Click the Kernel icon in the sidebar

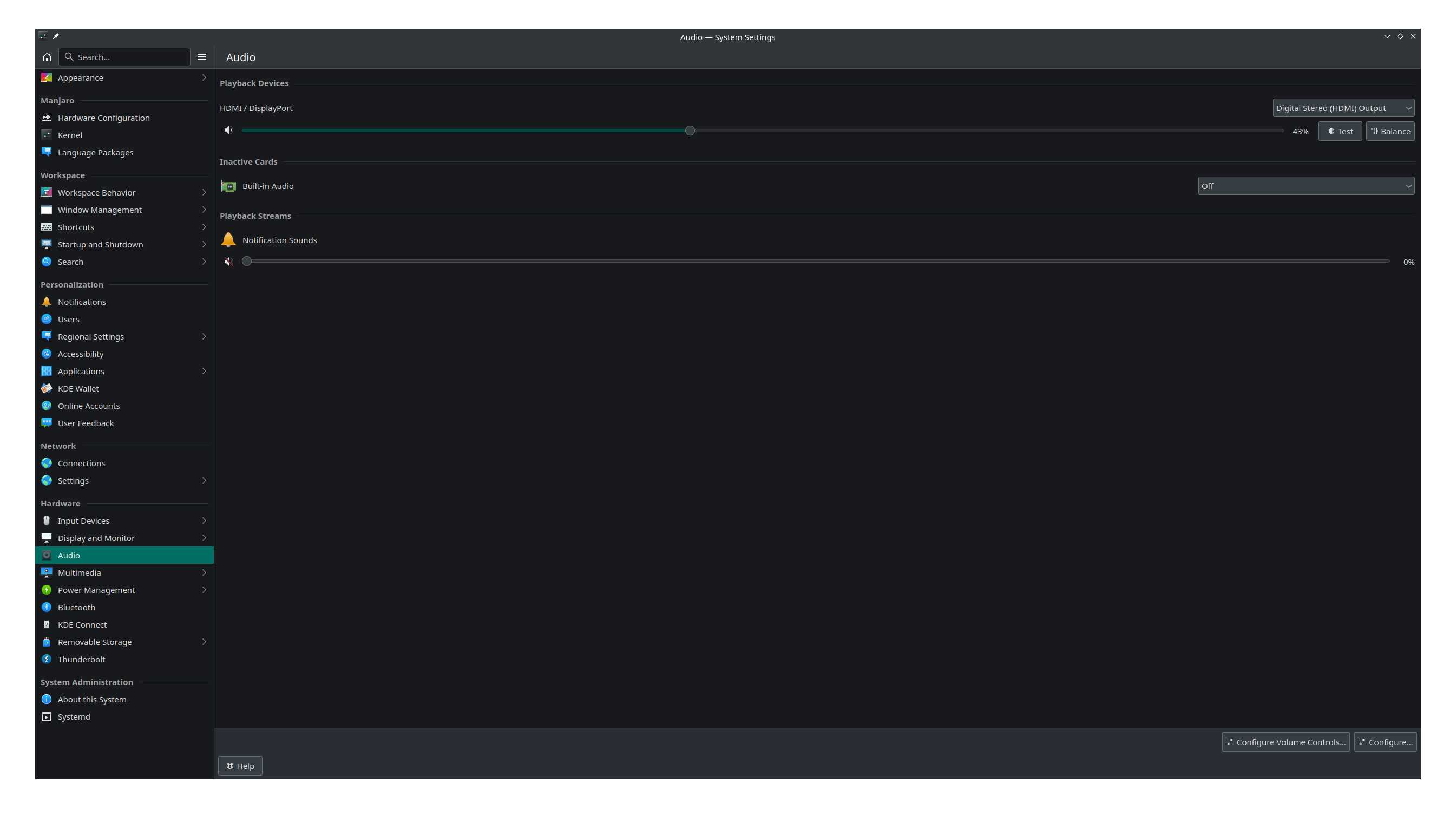coord(47,135)
